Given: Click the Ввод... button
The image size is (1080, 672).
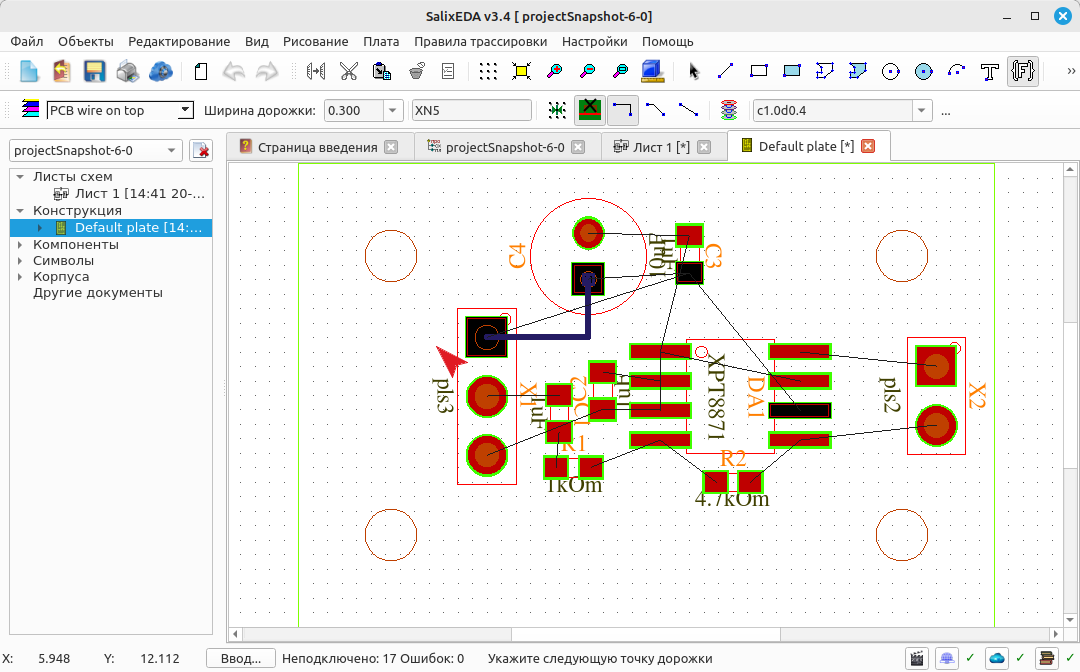Looking at the screenshot, I should 240,658.
